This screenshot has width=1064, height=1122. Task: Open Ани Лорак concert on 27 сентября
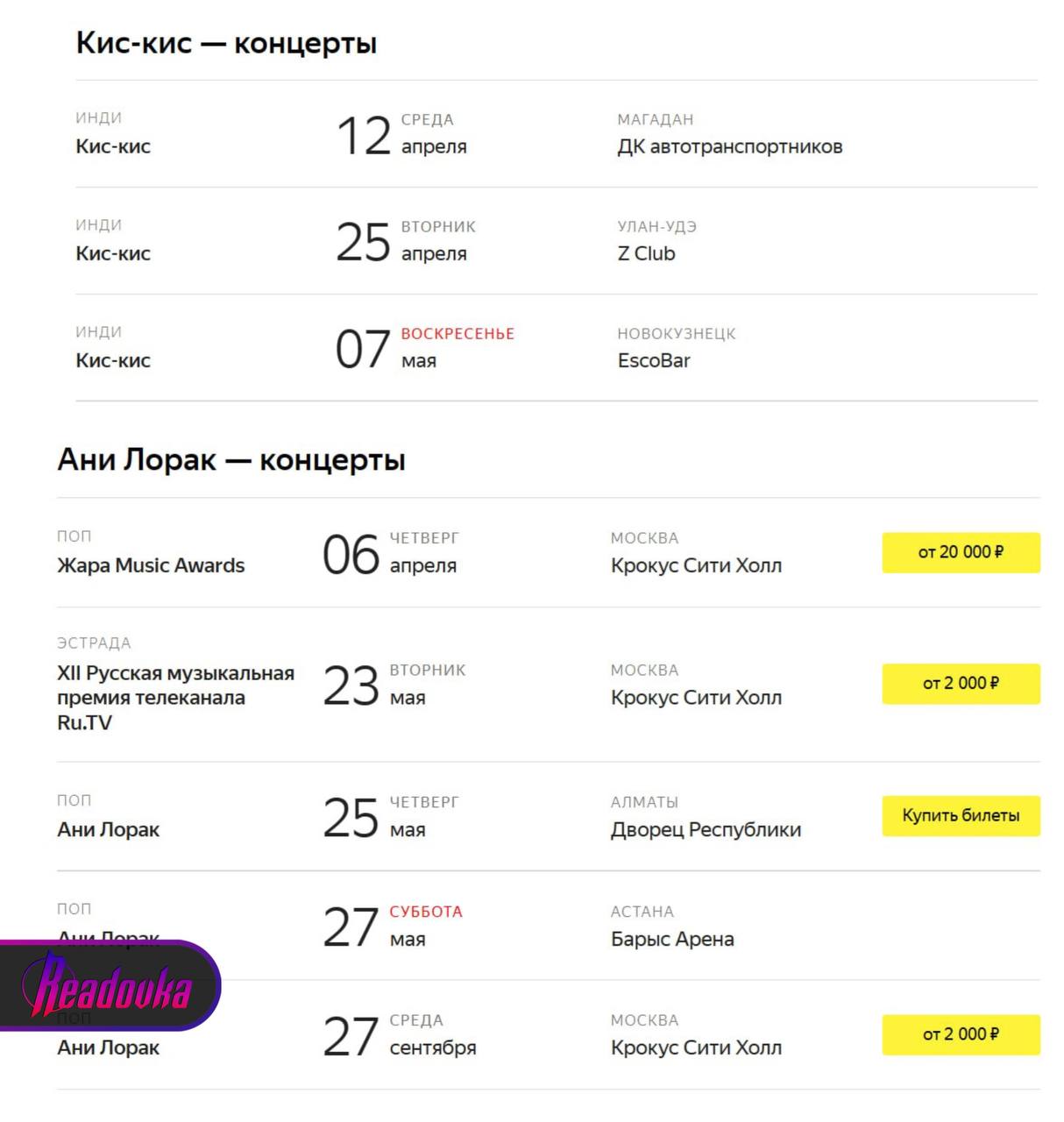pos(109,1047)
